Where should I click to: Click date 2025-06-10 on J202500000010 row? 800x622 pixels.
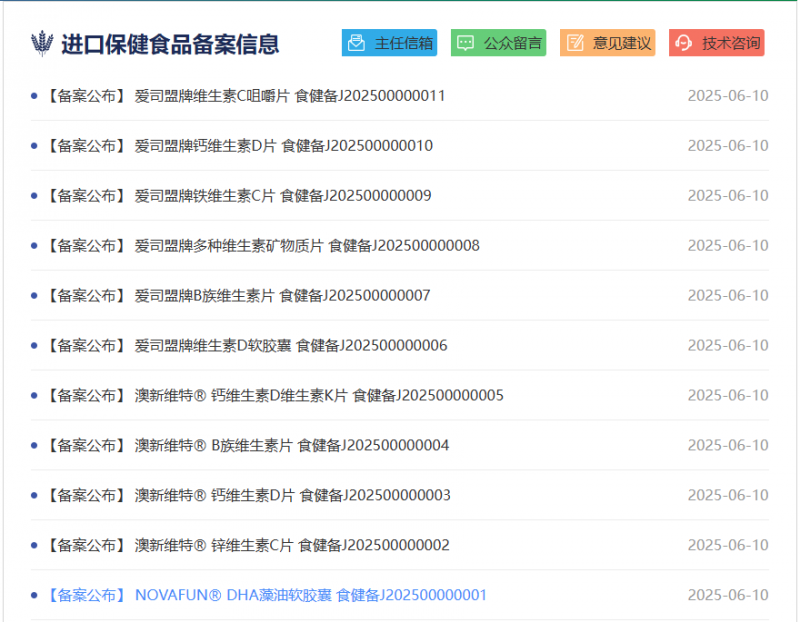(728, 146)
